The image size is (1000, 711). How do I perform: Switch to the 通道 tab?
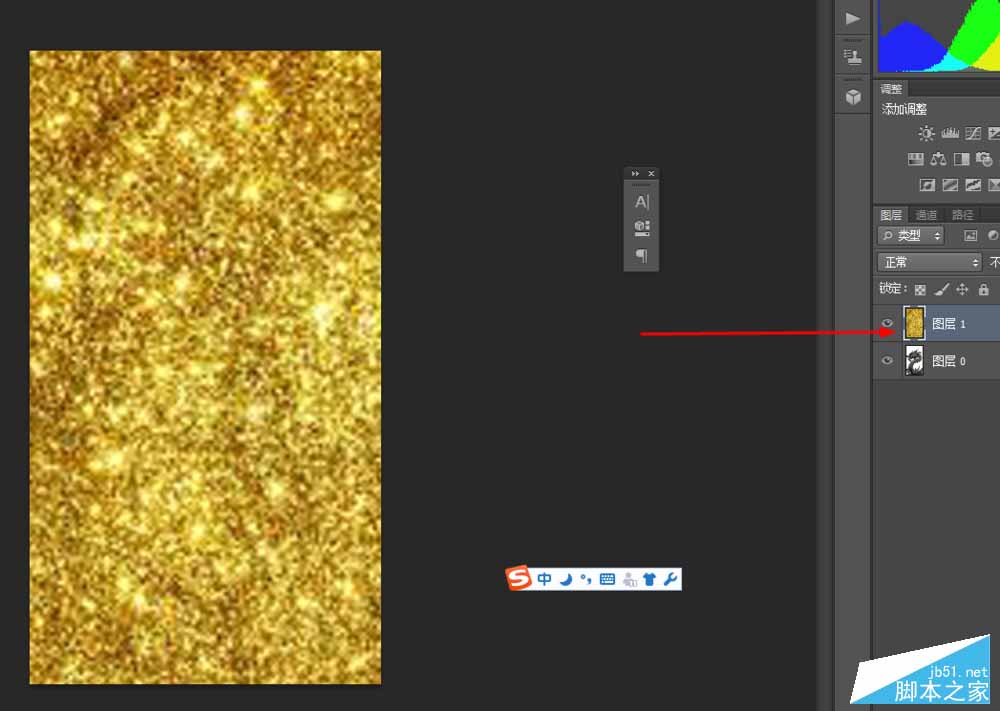925,215
